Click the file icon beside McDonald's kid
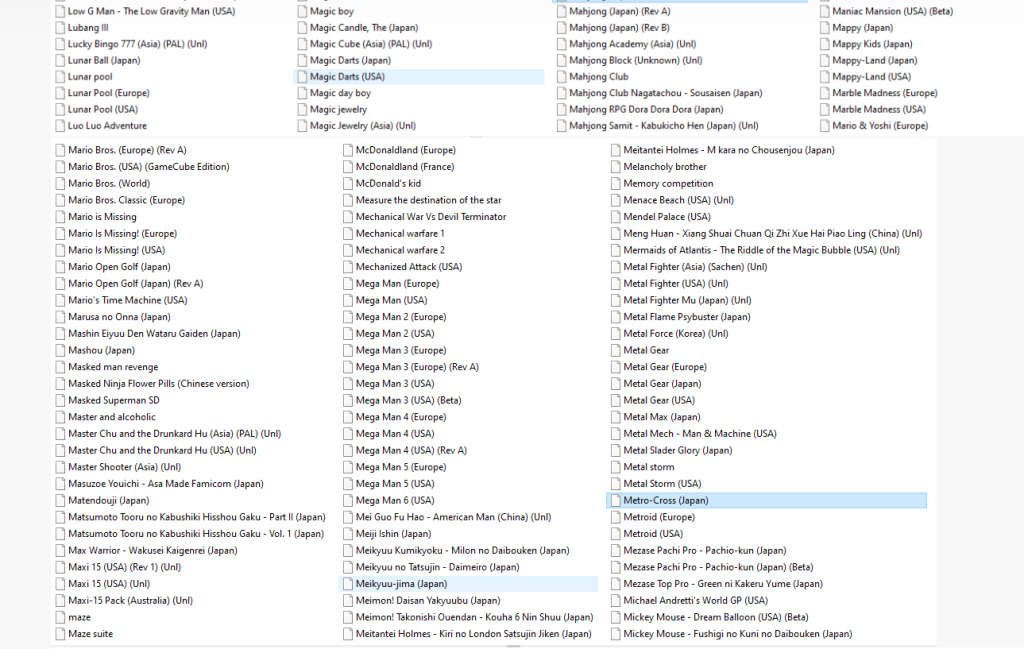Screen dimensions: 1024x649 tap(347, 184)
